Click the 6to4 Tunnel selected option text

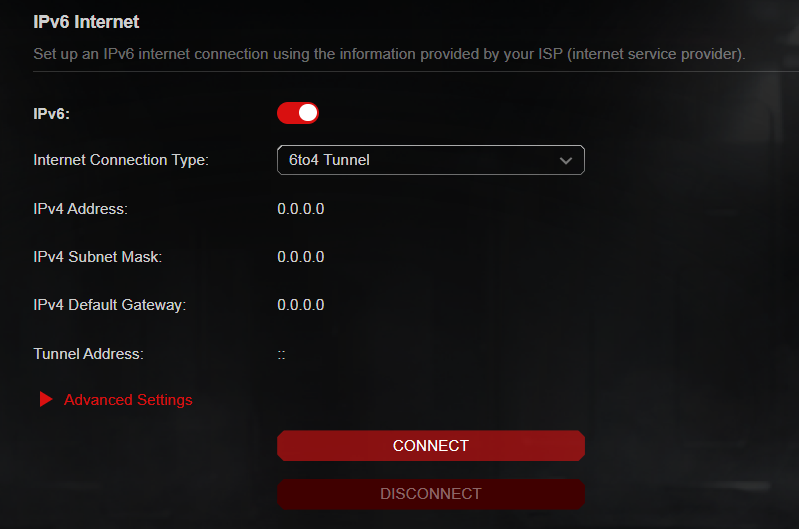328,160
